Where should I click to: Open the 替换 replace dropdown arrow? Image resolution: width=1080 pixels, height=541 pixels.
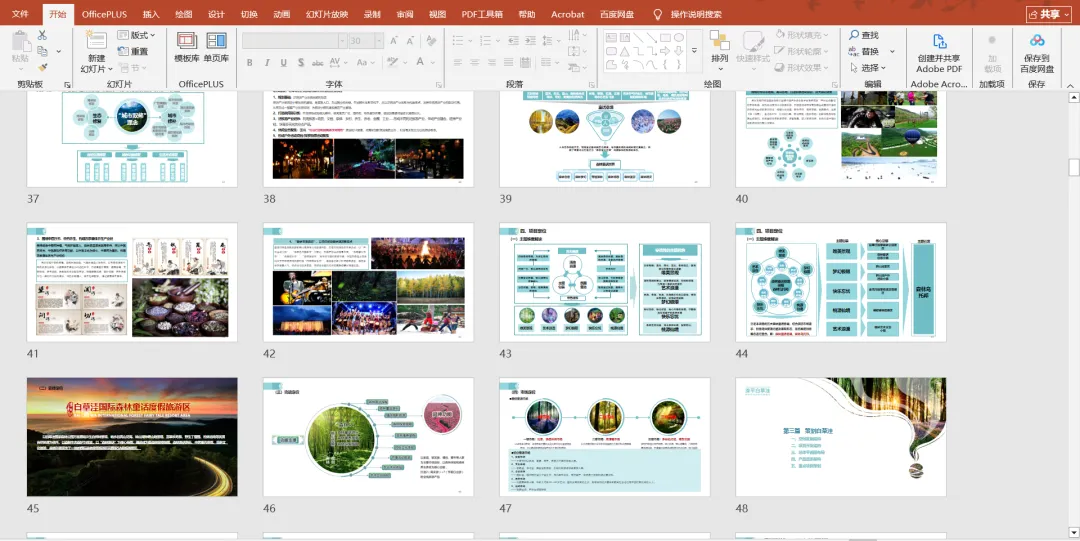(x=893, y=52)
